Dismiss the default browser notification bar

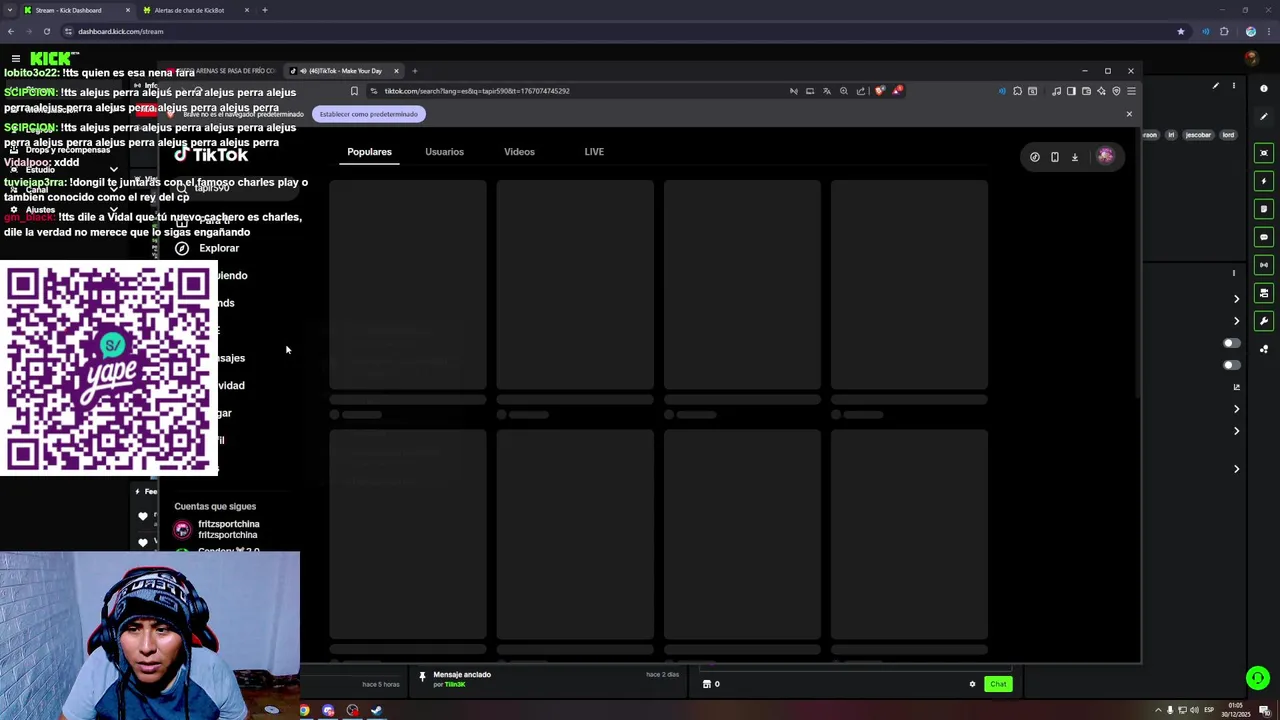point(1129,114)
